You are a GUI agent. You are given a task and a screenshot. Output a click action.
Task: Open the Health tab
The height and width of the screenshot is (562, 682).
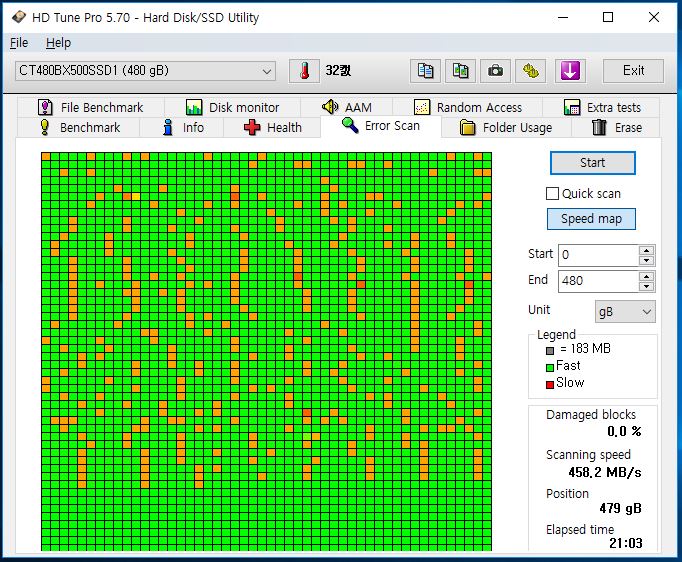pyautogui.click(x=272, y=127)
